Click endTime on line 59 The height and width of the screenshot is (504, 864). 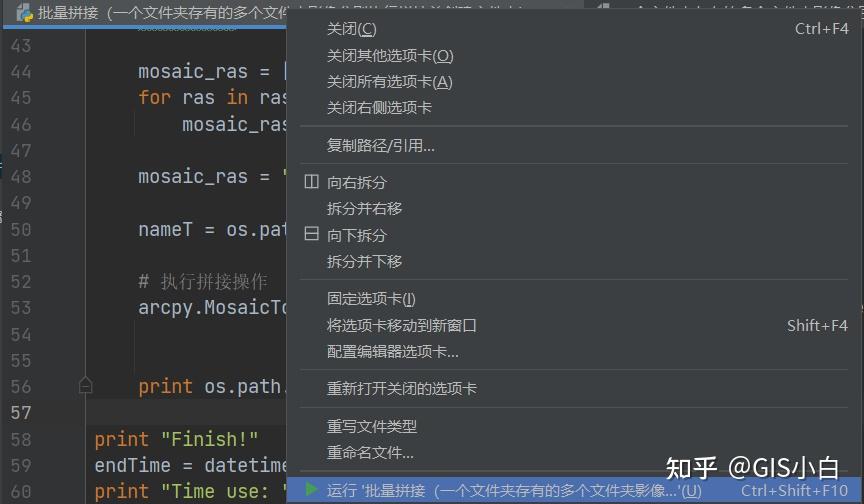132,465
